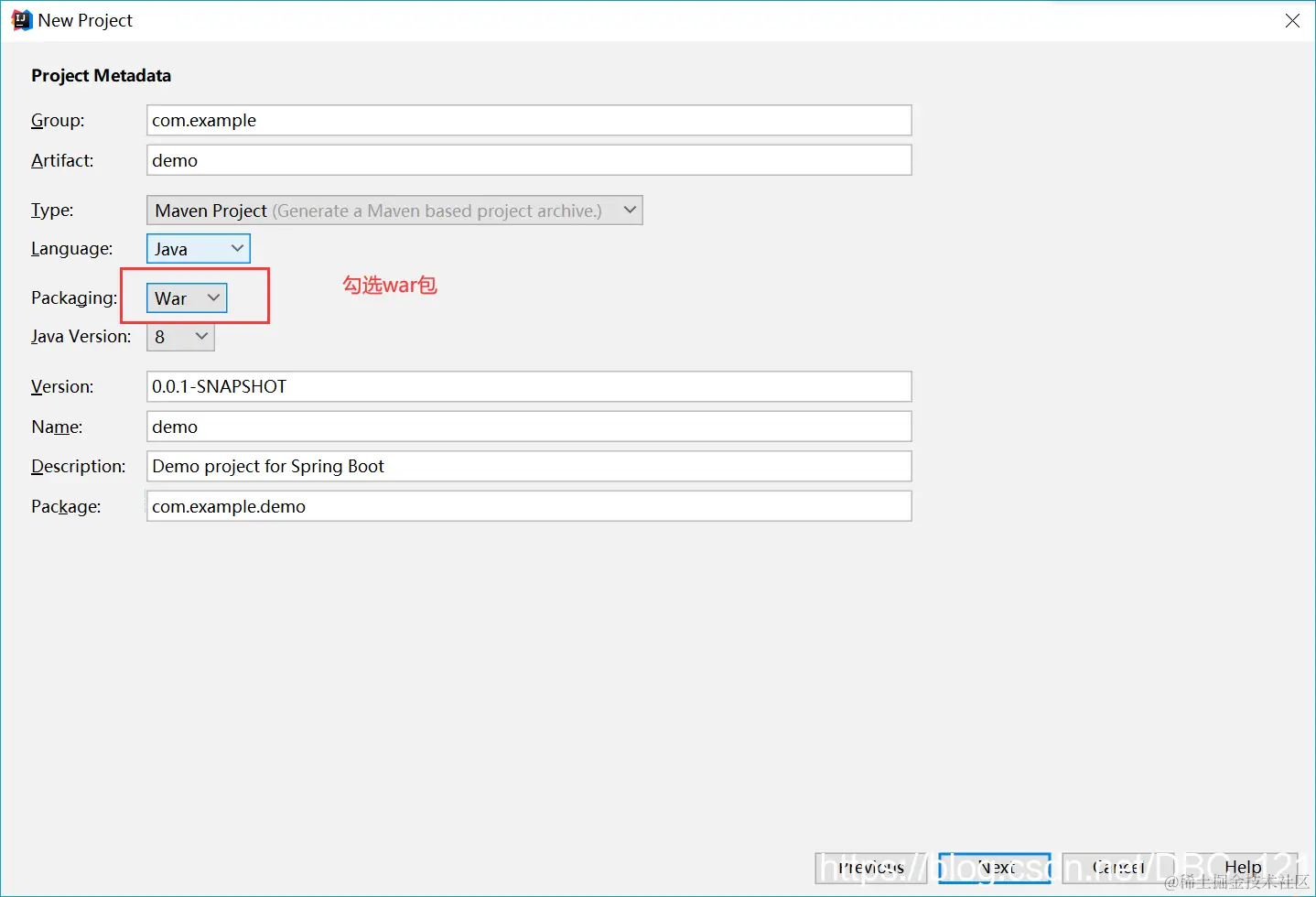Click the Description input field

point(529,466)
